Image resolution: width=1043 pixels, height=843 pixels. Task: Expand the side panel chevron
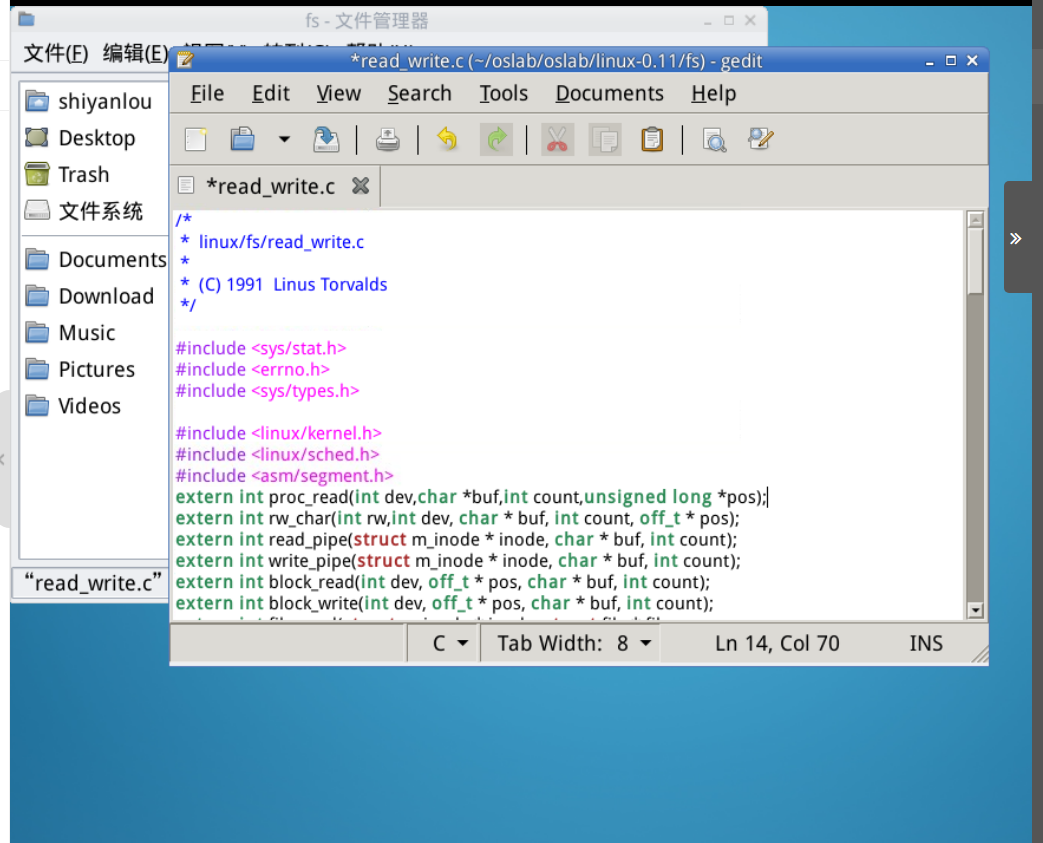pyautogui.click(x=1016, y=238)
